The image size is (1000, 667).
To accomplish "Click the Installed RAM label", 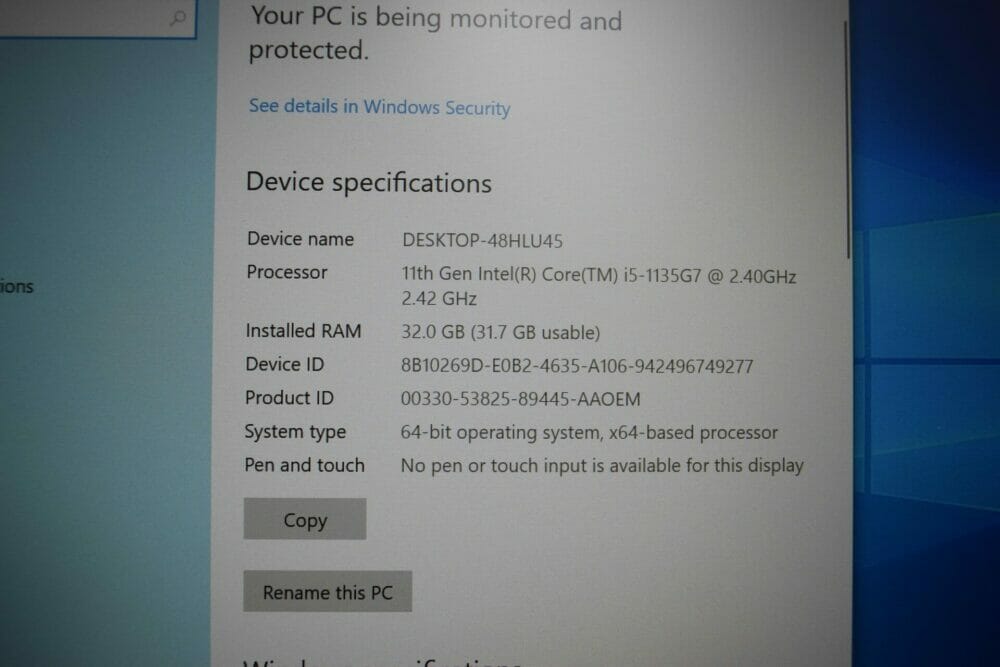I will (x=304, y=331).
